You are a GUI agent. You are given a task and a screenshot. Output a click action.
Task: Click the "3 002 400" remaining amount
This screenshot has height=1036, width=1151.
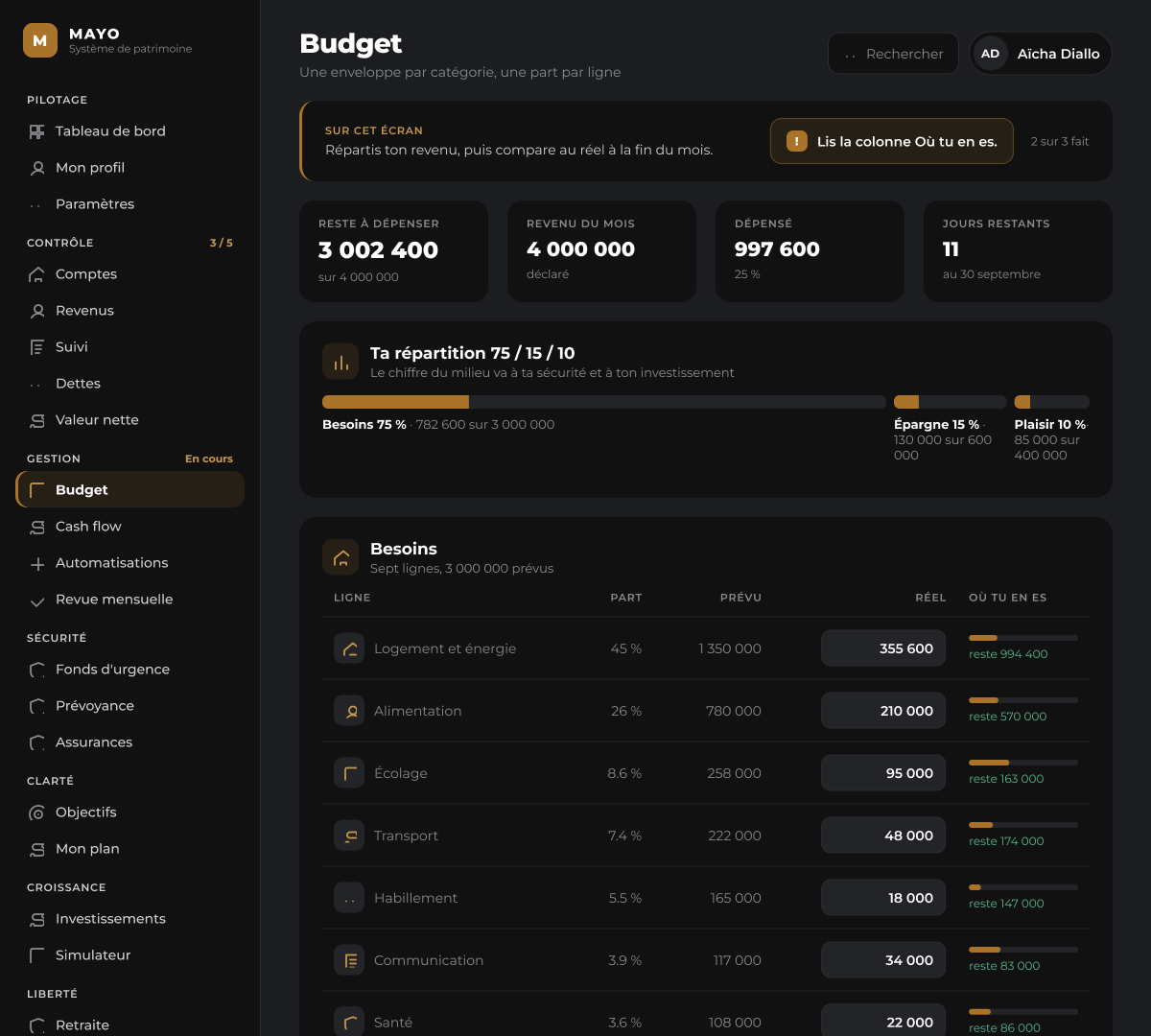tap(378, 250)
